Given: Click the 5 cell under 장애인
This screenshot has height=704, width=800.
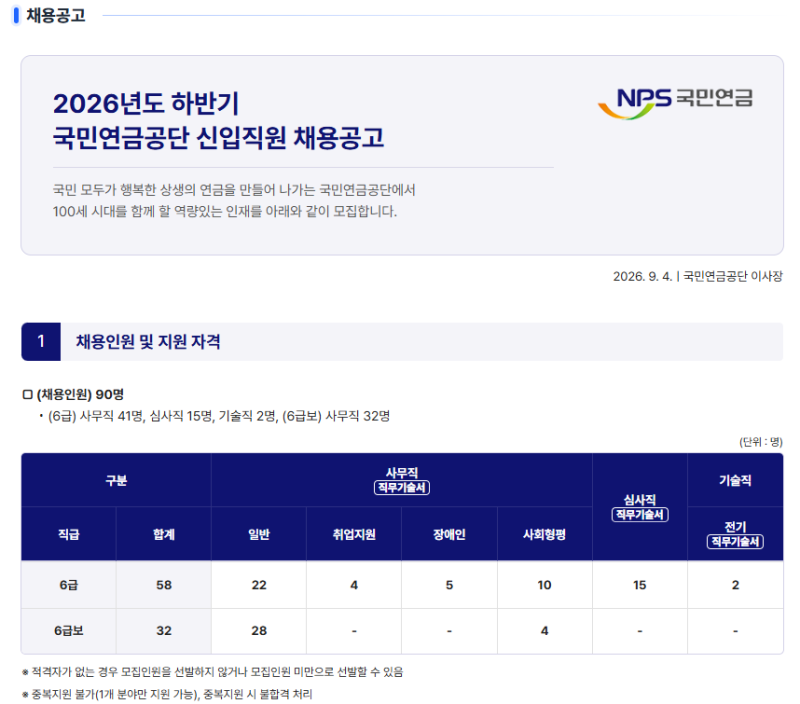Looking at the screenshot, I should [x=449, y=585].
